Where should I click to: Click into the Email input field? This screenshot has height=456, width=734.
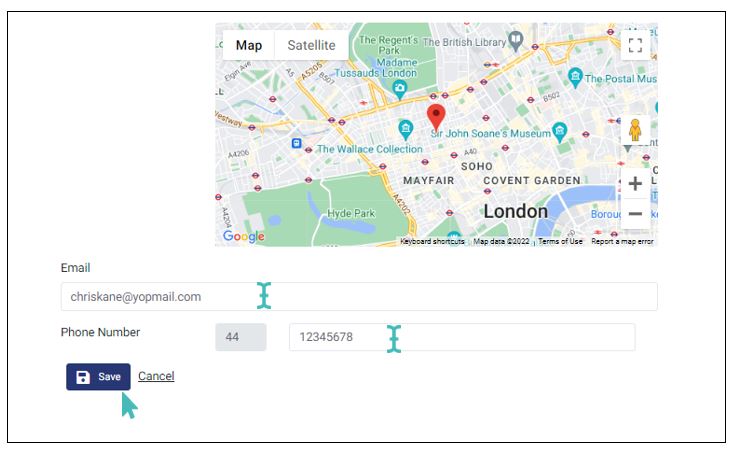pos(359,296)
